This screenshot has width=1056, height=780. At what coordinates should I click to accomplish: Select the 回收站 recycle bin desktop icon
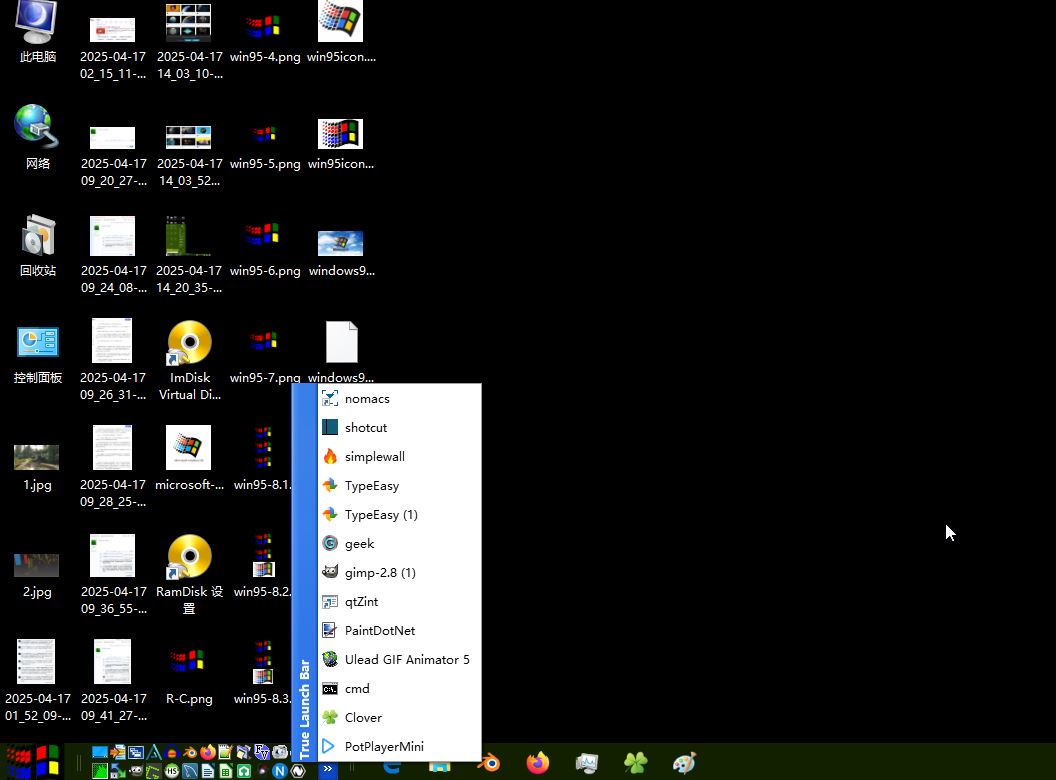click(38, 245)
